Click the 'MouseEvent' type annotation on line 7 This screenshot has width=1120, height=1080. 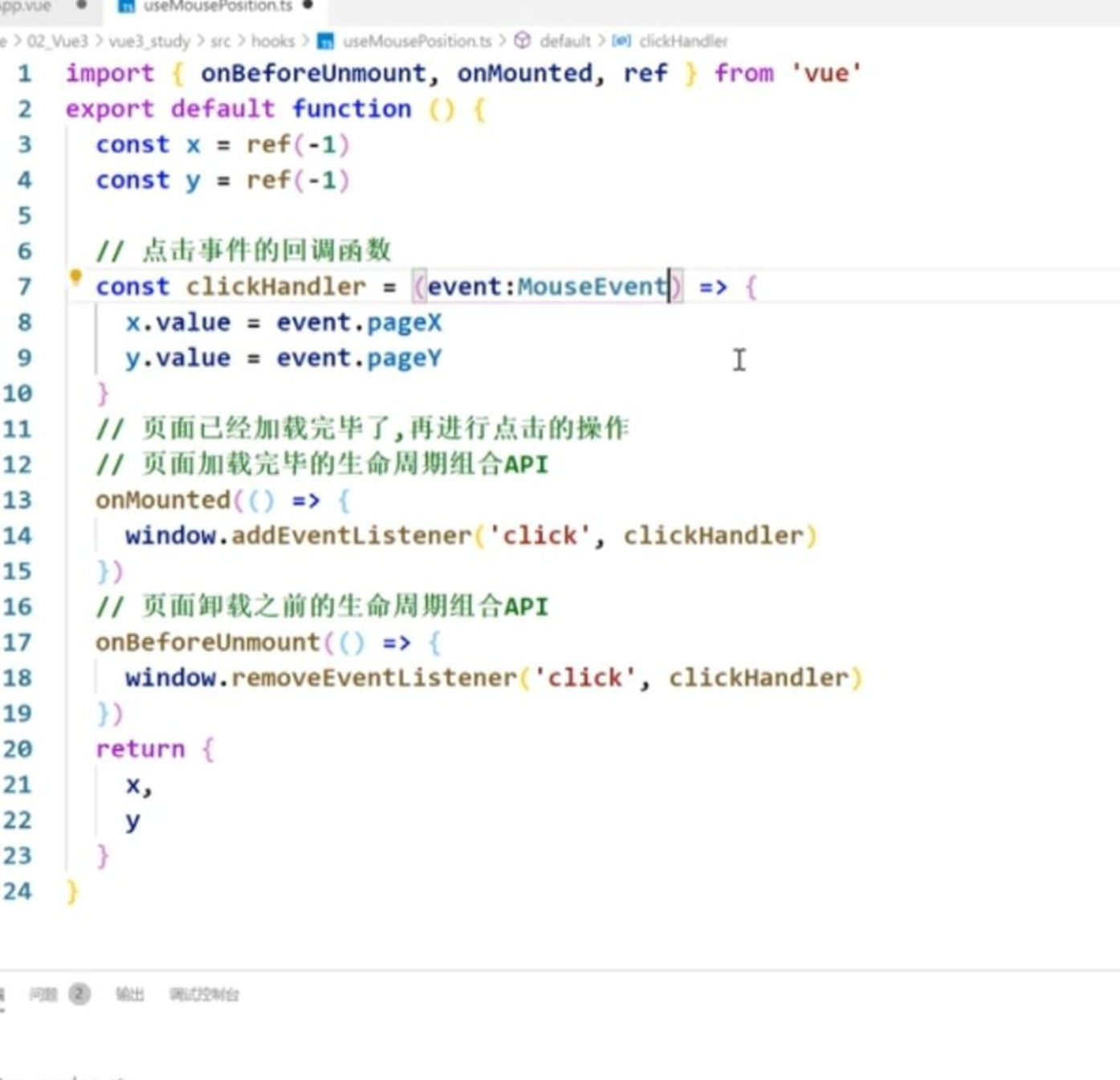tap(593, 287)
